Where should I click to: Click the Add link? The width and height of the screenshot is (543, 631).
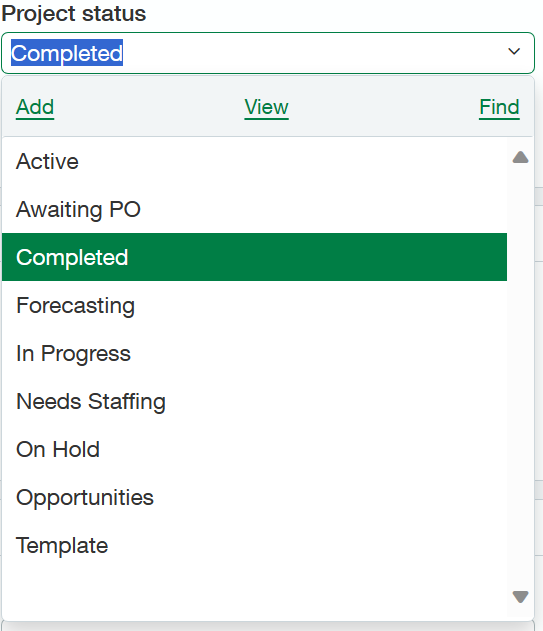point(35,107)
